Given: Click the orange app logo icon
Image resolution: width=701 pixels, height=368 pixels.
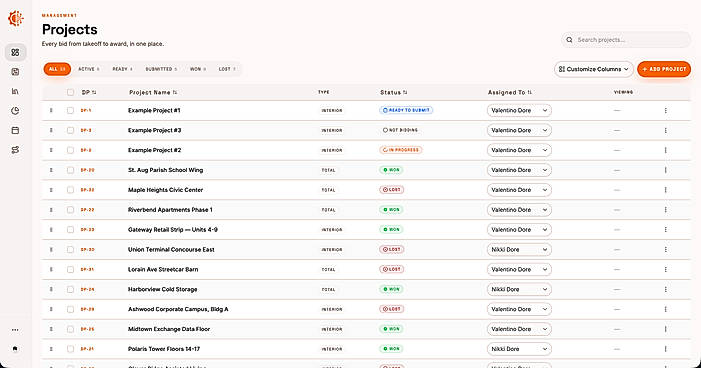Looking at the screenshot, I should coord(16,18).
